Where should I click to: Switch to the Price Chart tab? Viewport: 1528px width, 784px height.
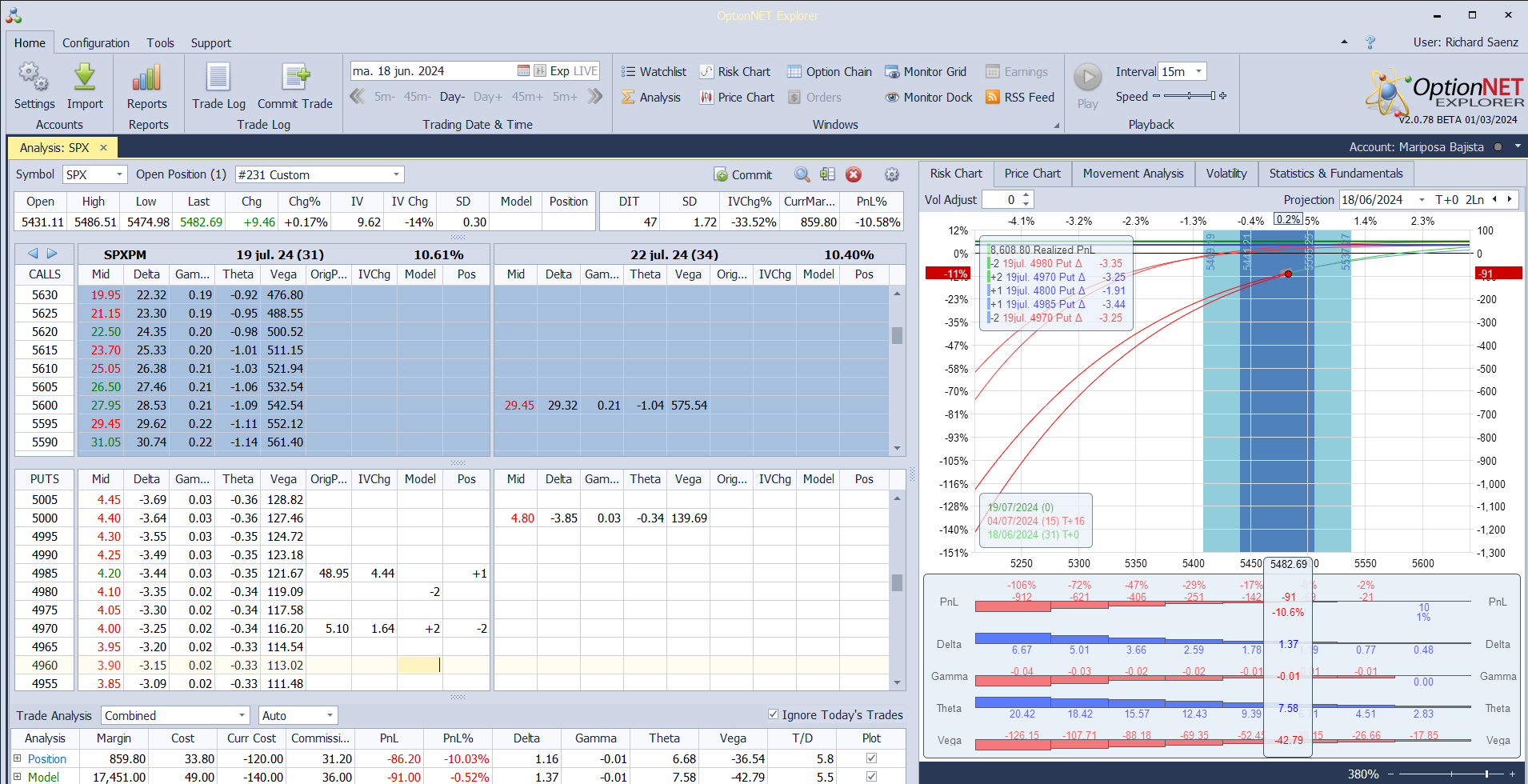point(1032,174)
